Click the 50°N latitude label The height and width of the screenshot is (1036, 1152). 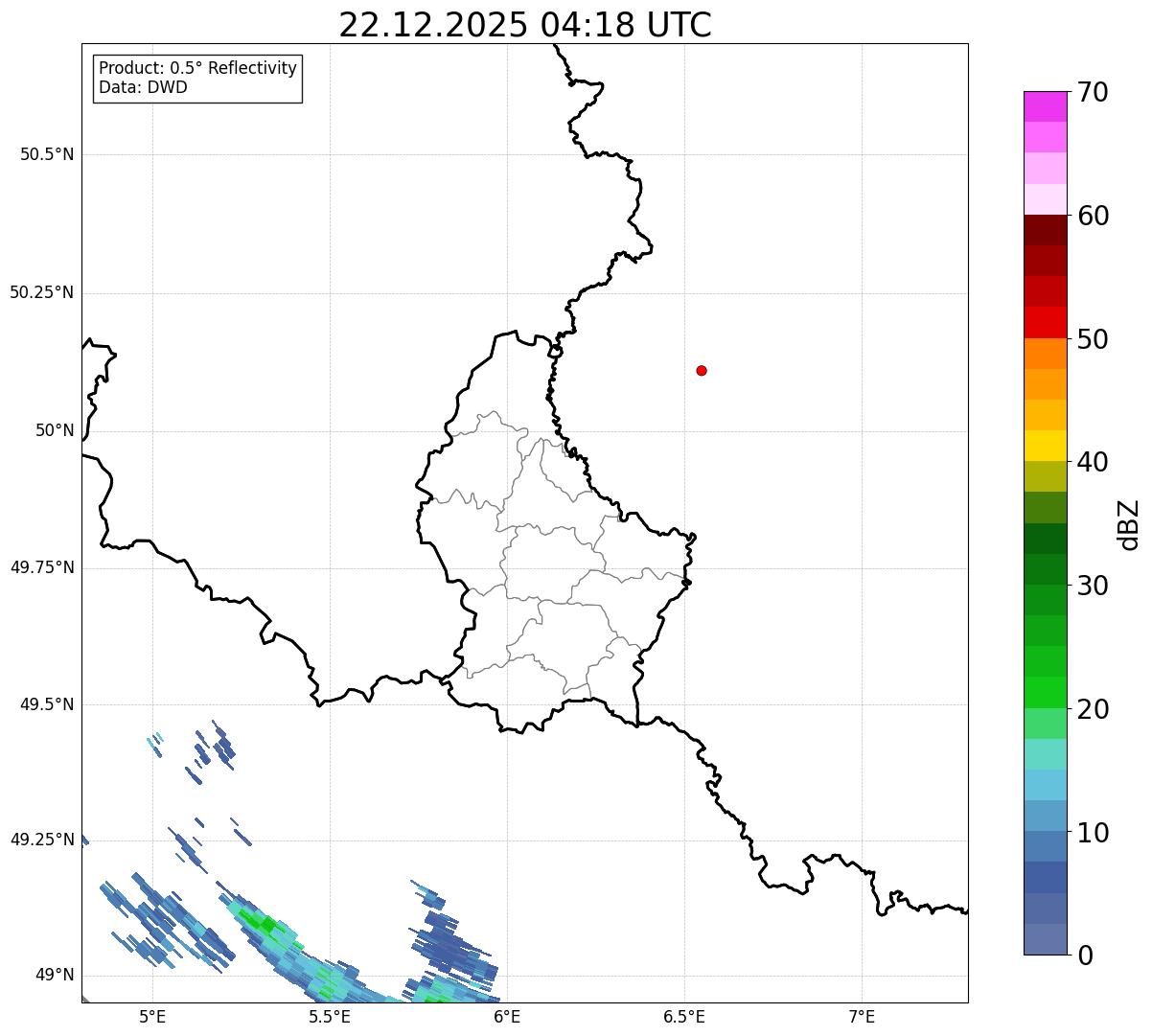(x=55, y=430)
